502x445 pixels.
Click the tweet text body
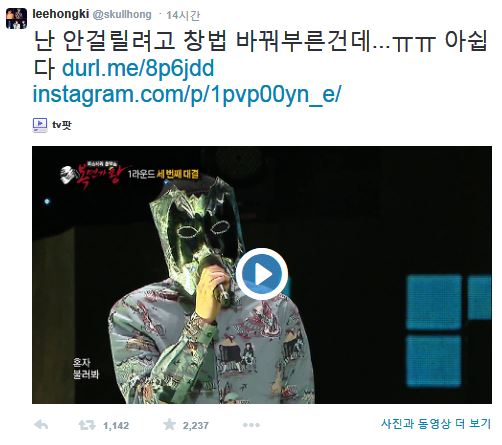click(x=261, y=55)
